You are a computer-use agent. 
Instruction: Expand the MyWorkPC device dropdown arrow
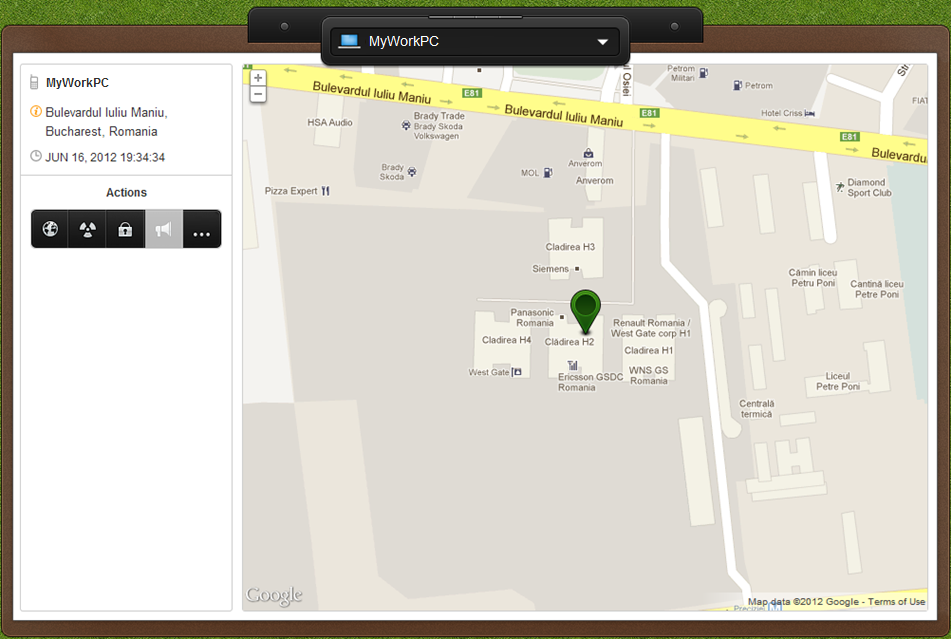tap(602, 42)
